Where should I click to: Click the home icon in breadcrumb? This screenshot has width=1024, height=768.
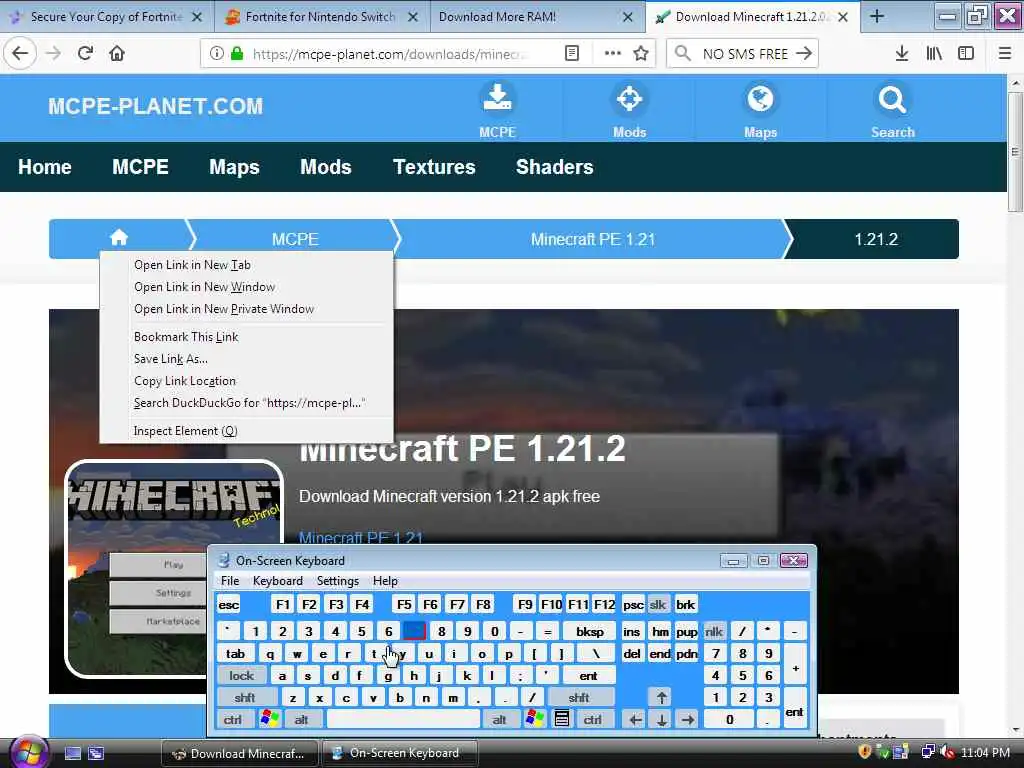119,238
